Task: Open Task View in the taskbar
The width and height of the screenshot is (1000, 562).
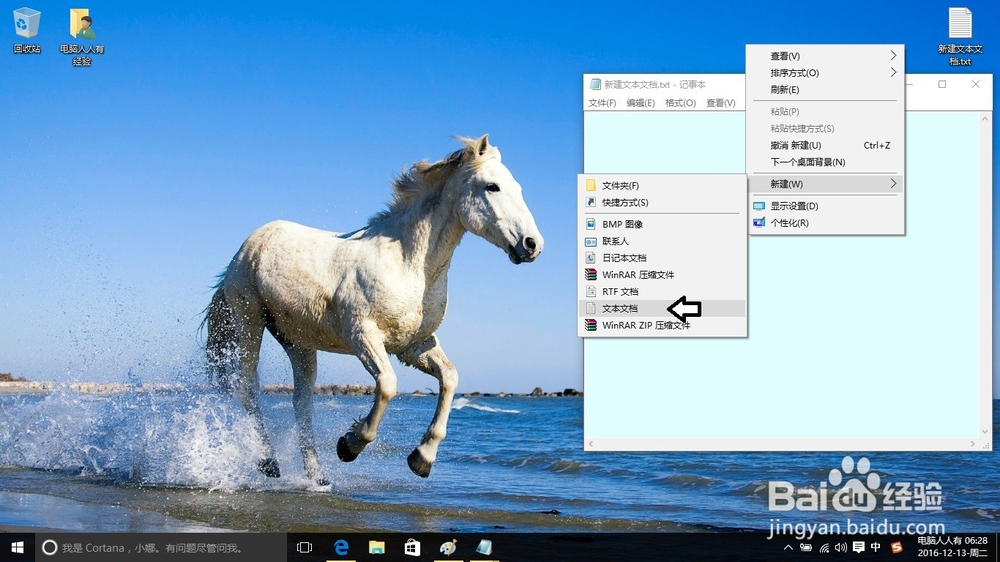Action: pos(305,547)
